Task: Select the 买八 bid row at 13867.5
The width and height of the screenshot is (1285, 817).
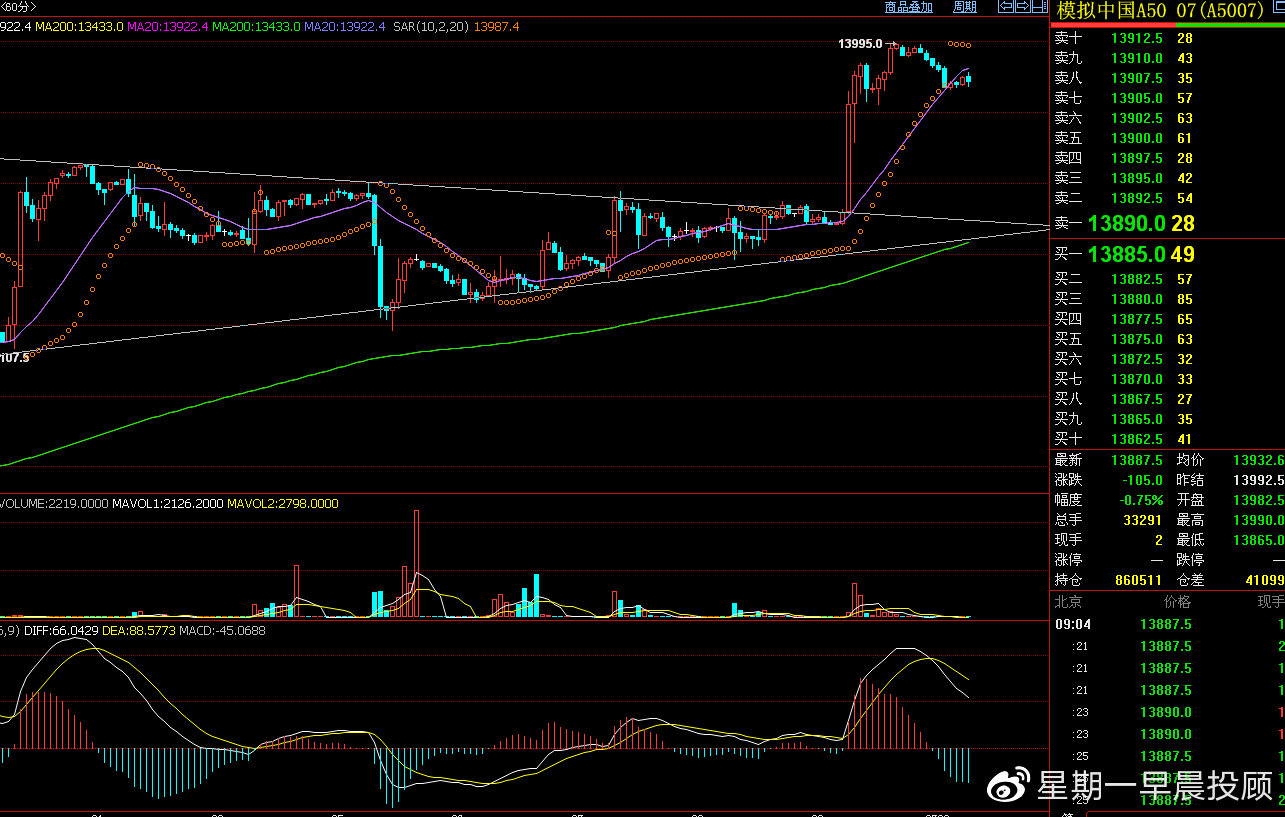Action: point(1167,399)
